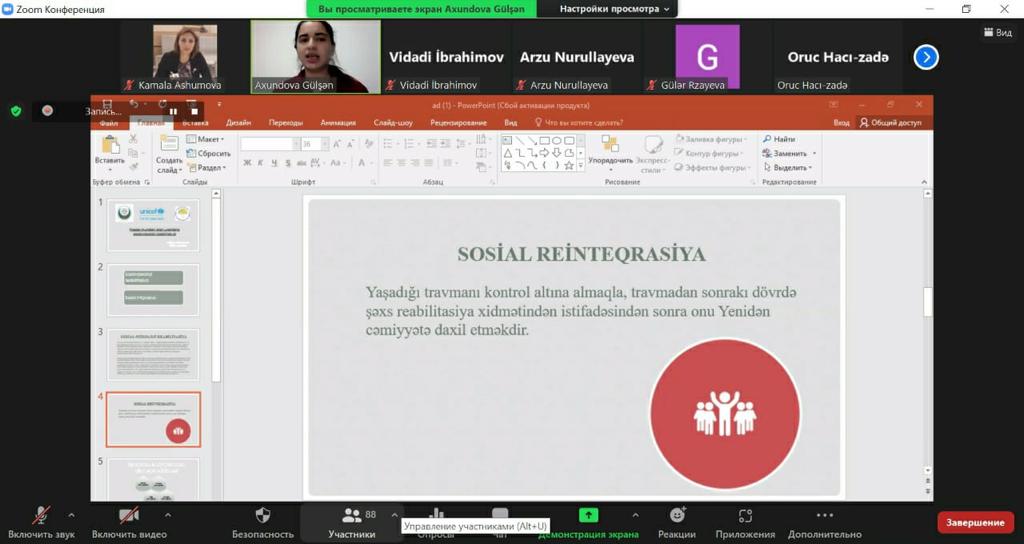Open Реакции emoji reactions
1024x544 pixels.
[x=677, y=523]
